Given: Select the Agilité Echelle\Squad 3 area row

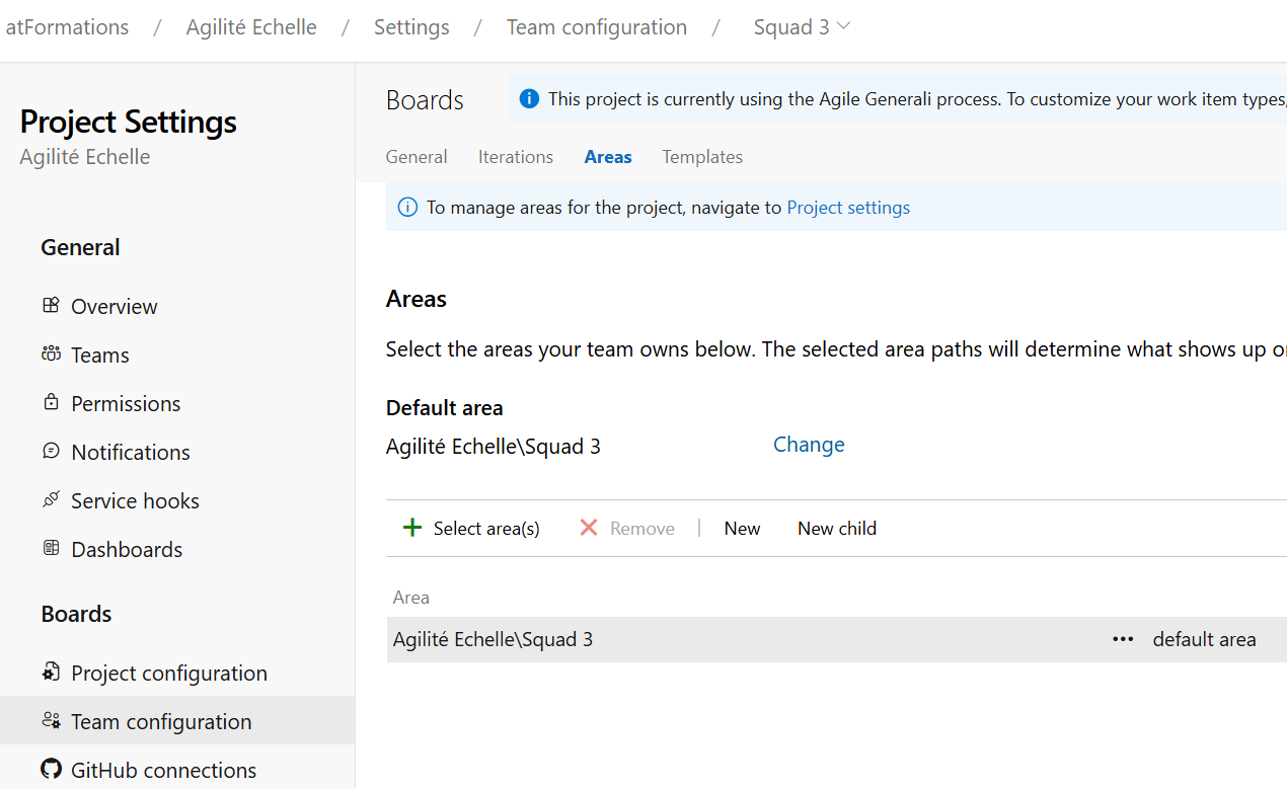Looking at the screenshot, I should tap(836, 639).
